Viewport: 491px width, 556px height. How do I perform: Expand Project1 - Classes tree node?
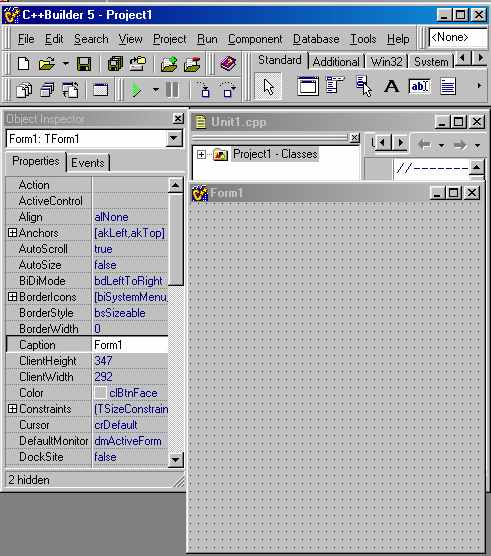pyautogui.click(x=201, y=155)
